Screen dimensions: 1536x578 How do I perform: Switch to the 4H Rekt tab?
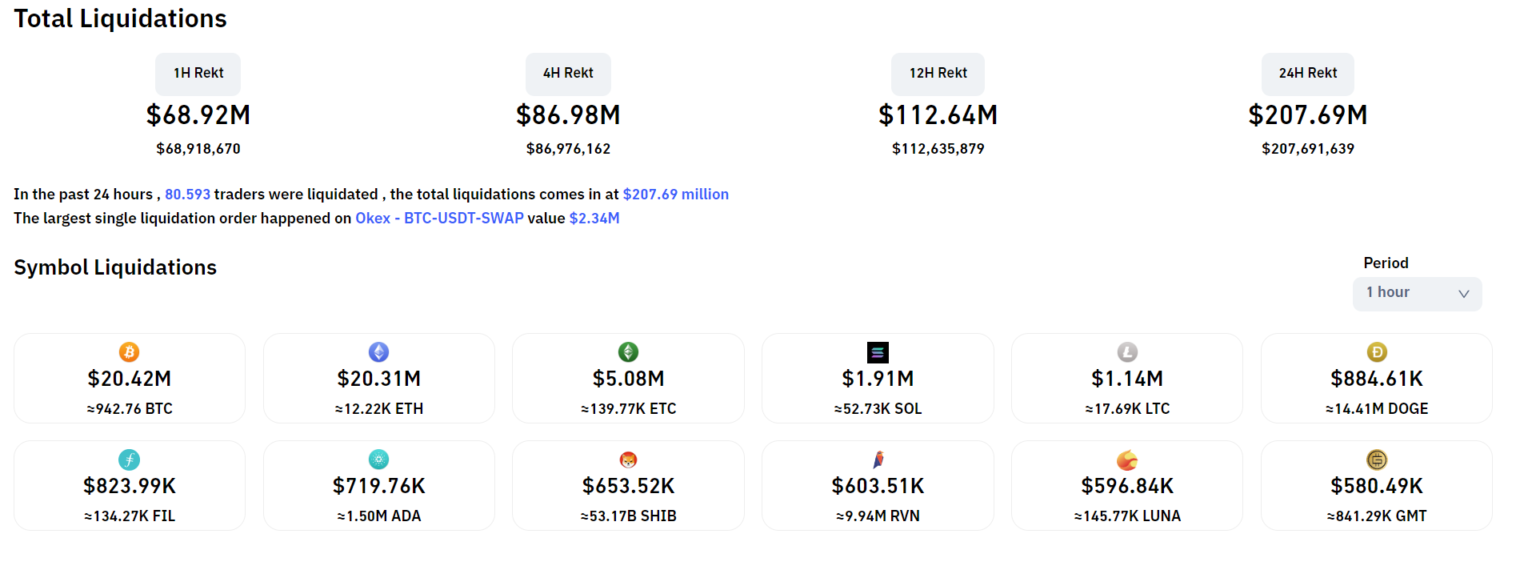[x=568, y=73]
